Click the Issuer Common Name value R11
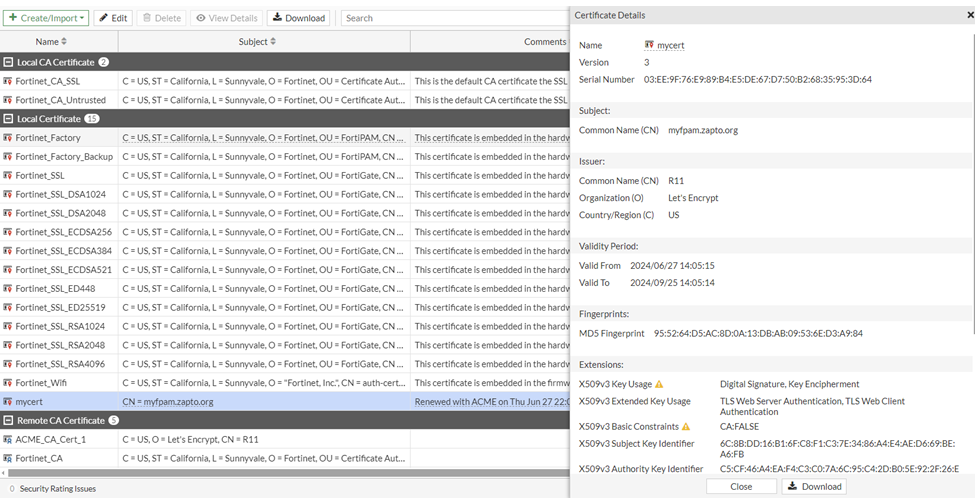 [x=676, y=181]
